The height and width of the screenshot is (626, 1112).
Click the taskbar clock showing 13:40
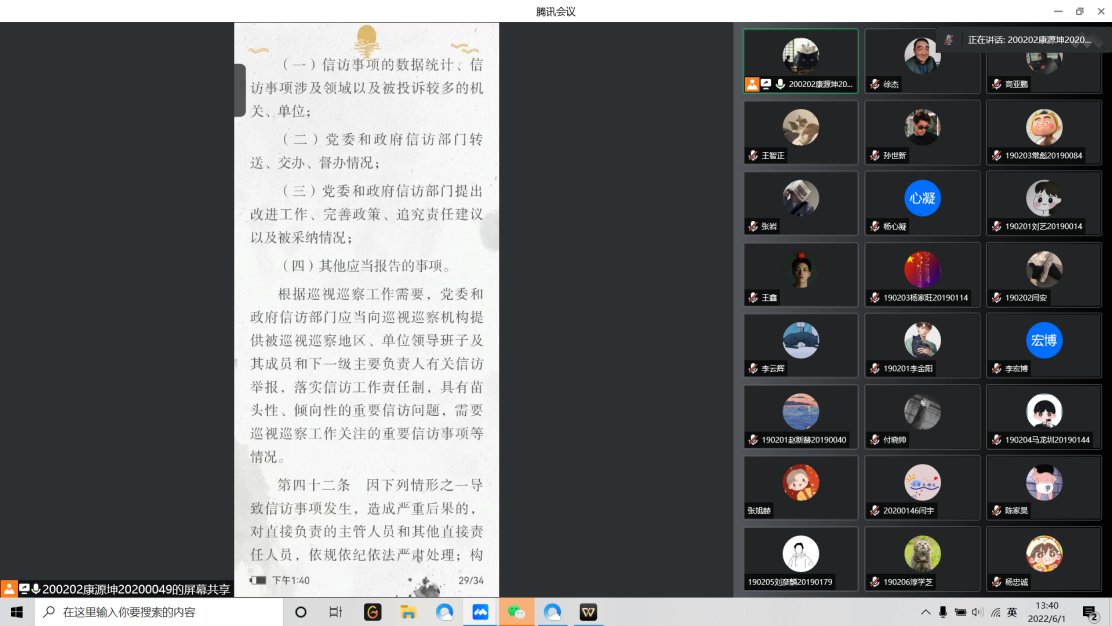(1047, 612)
